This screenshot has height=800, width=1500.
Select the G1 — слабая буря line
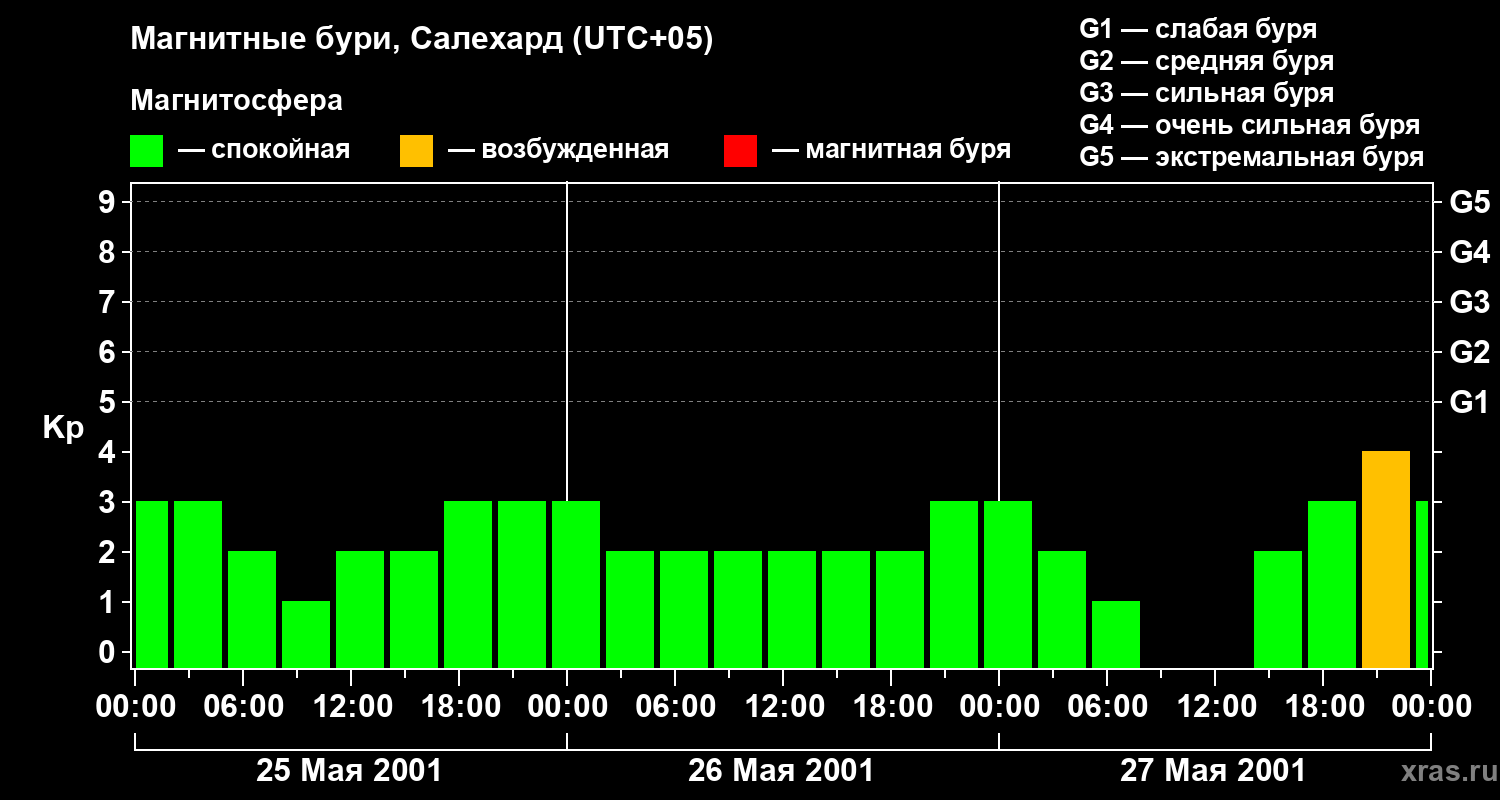click(x=1198, y=29)
